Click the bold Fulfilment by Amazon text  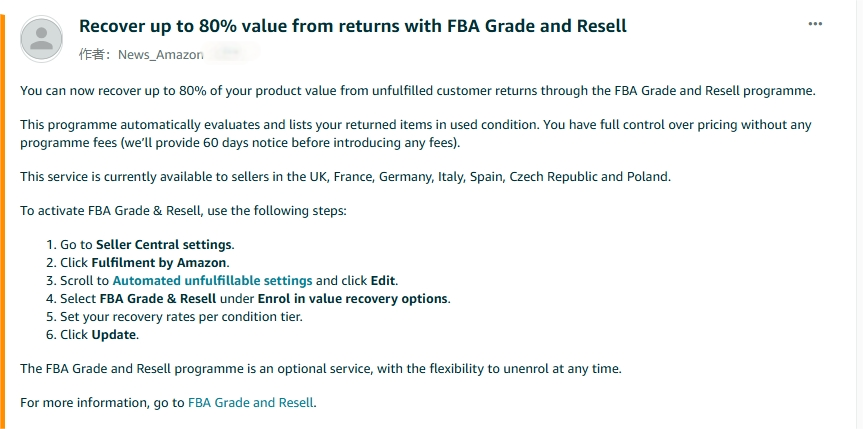(x=159, y=263)
